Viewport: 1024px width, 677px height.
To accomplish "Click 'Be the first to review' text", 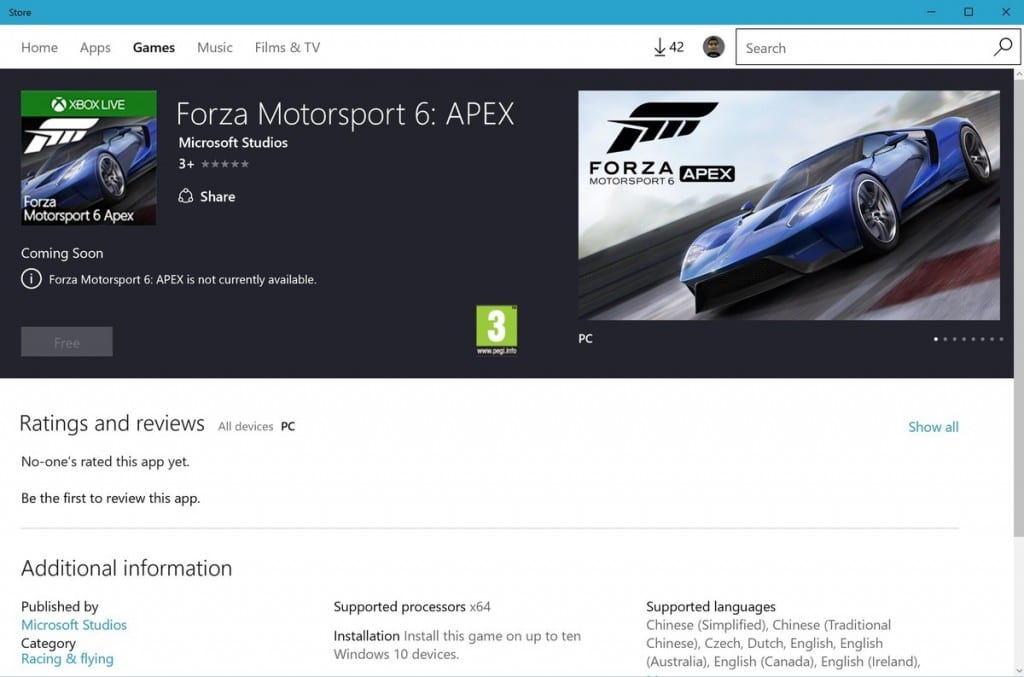I will click(110, 498).
